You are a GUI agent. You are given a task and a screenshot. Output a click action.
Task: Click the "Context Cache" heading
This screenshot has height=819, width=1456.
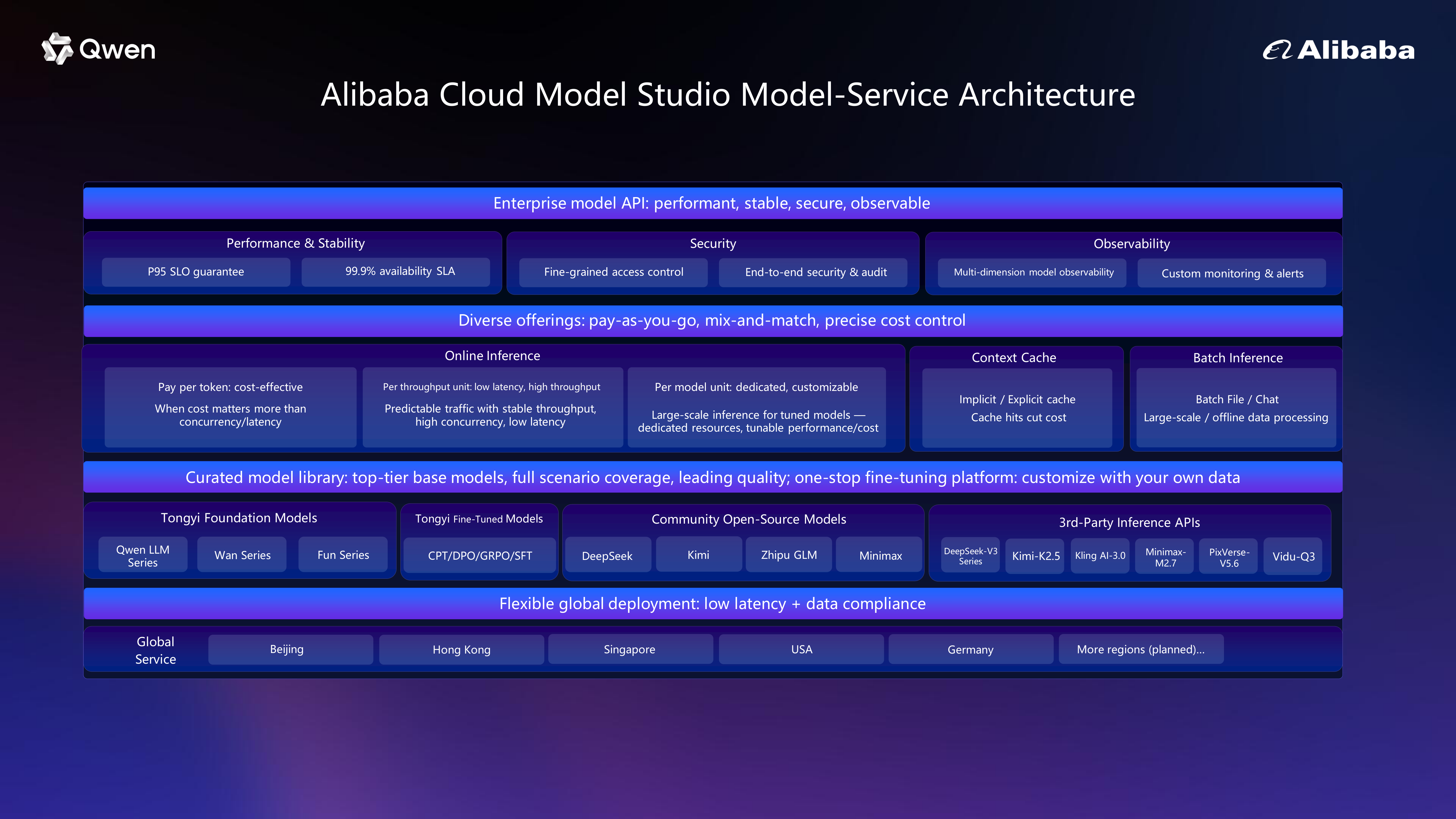(x=1014, y=358)
